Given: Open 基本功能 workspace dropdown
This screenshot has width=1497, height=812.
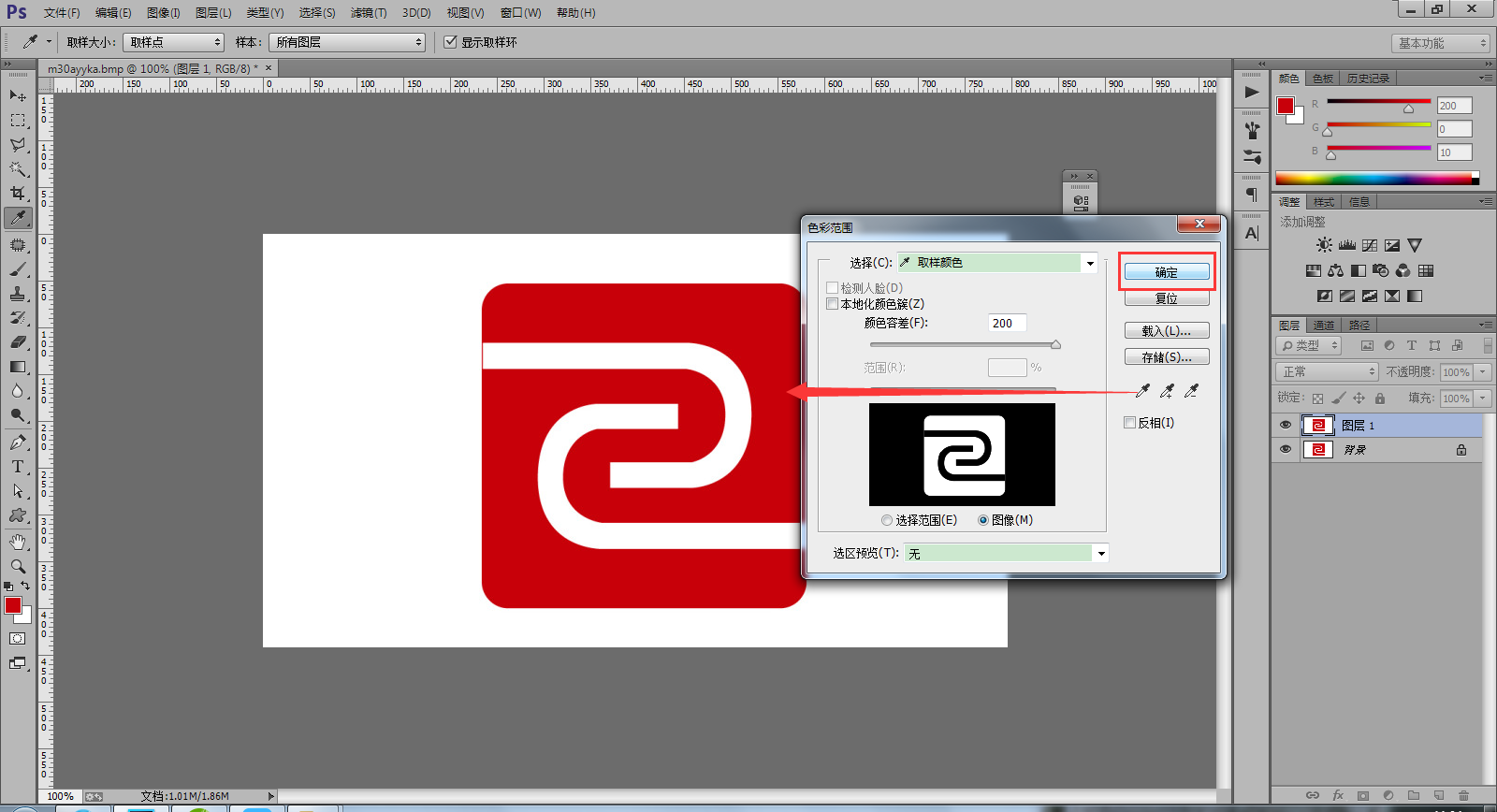Looking at the screenshot, I should pyautogui.click(x=1440, y=43).
